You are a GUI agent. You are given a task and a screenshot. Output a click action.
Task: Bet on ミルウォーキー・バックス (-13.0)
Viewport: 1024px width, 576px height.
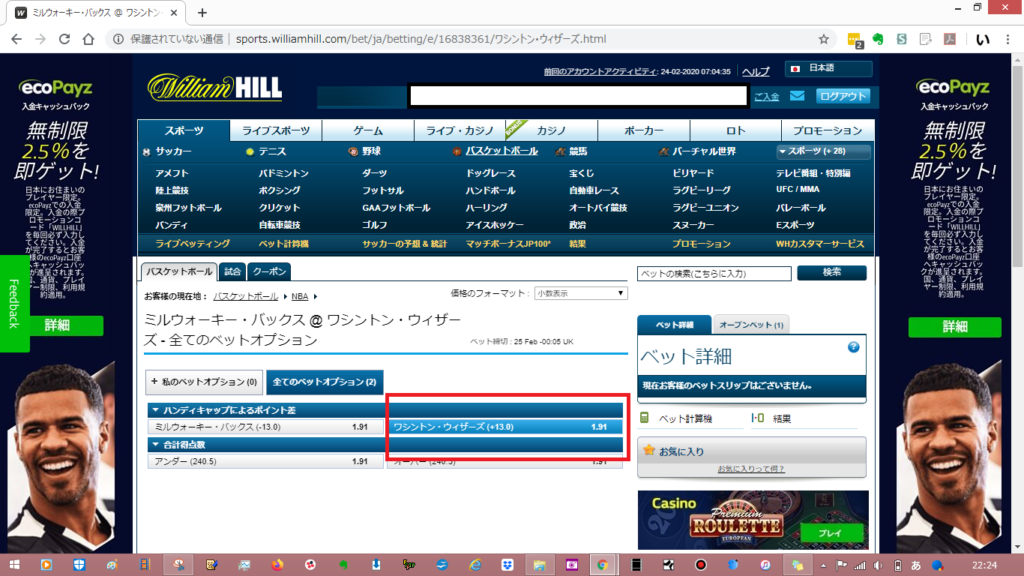[x=265, y=427]
